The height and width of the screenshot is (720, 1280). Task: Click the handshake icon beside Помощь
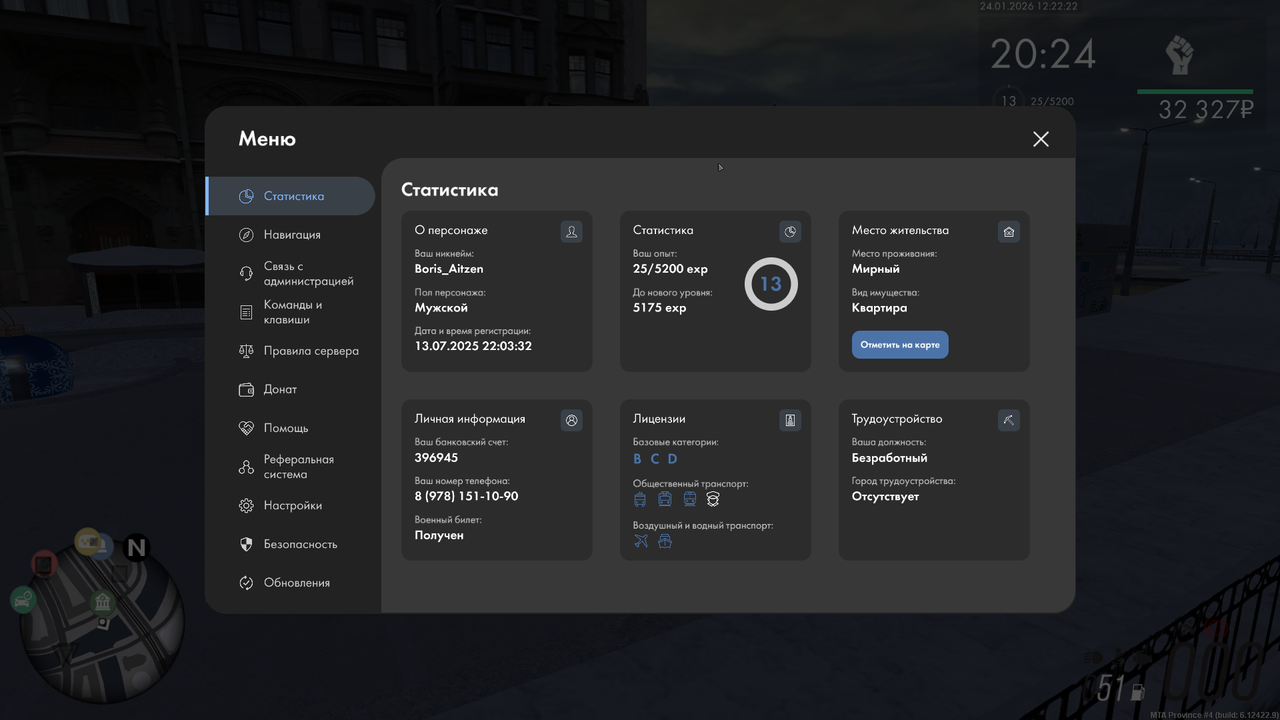click(246, 428)
